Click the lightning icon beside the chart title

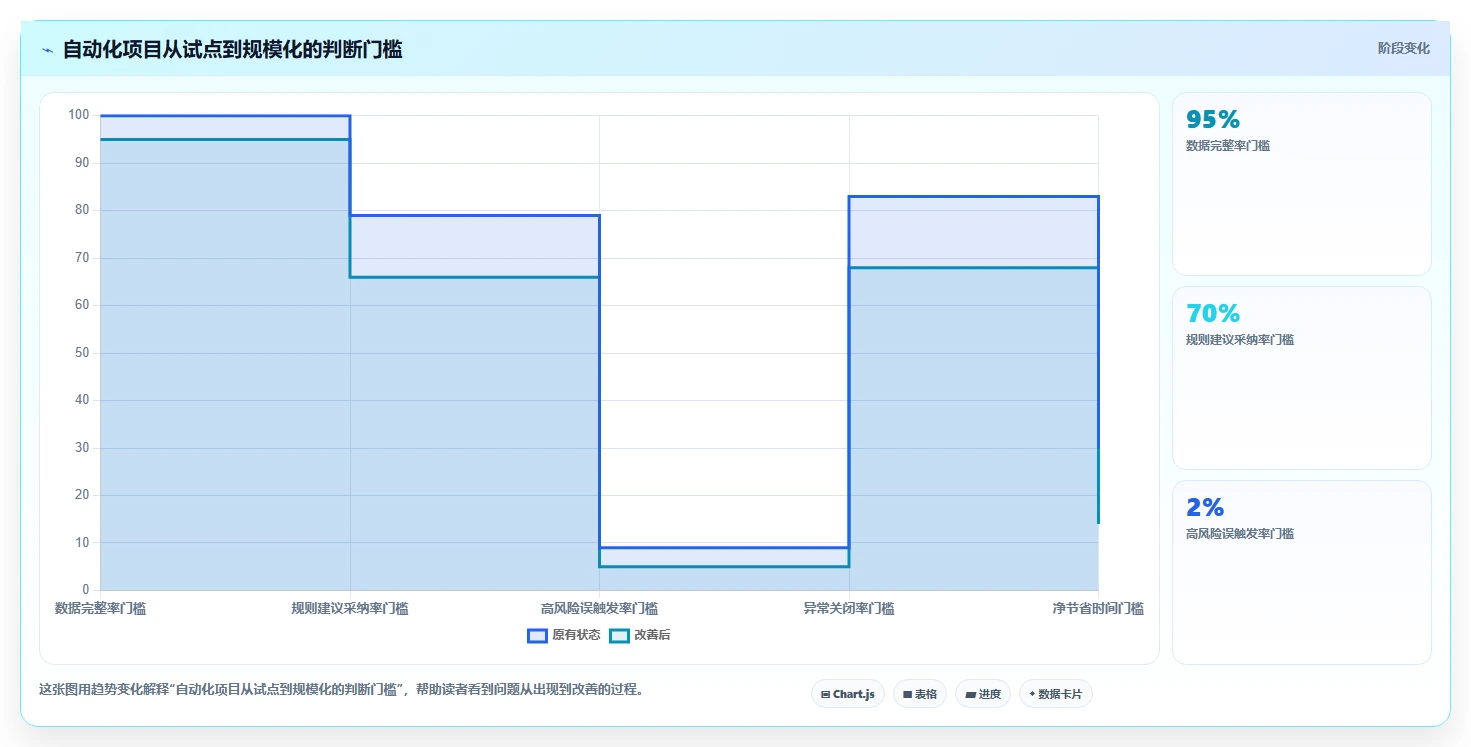click(47, 50)
